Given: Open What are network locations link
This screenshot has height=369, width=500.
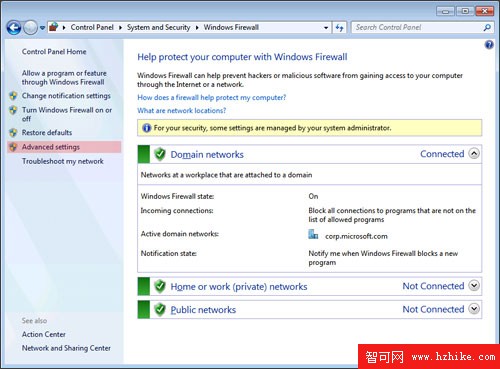Looking at the screenshot, I should coord(182,111).
